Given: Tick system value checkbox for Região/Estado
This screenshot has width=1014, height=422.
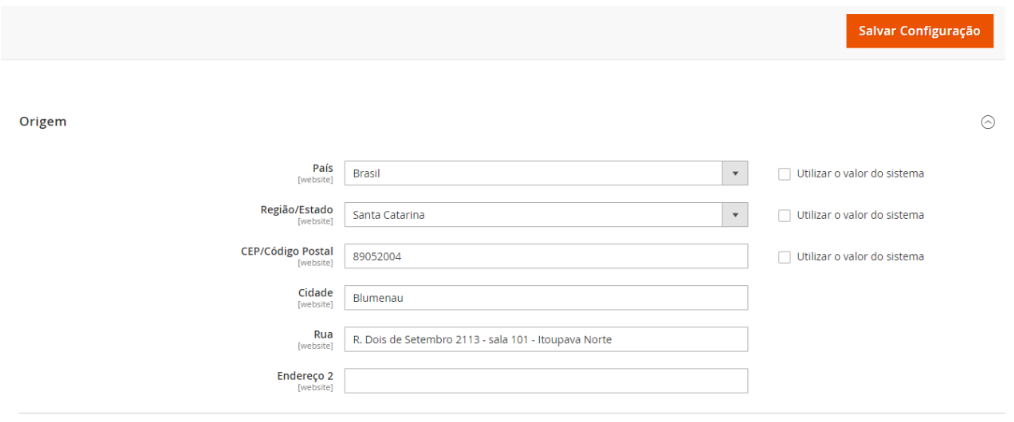Looking at the screenshot, I should pos(784,215).
